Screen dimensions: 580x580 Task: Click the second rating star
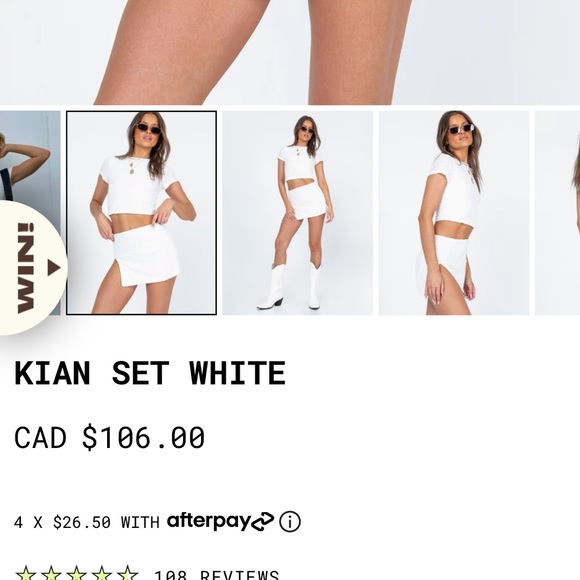(x=51, y=573)
